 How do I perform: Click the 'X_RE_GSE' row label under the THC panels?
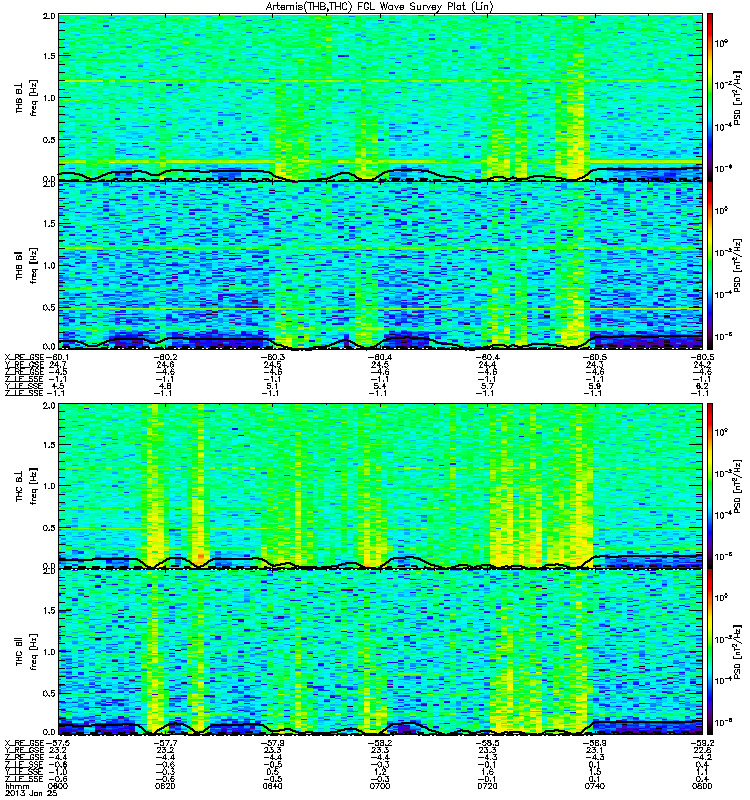tap(24, 743)
